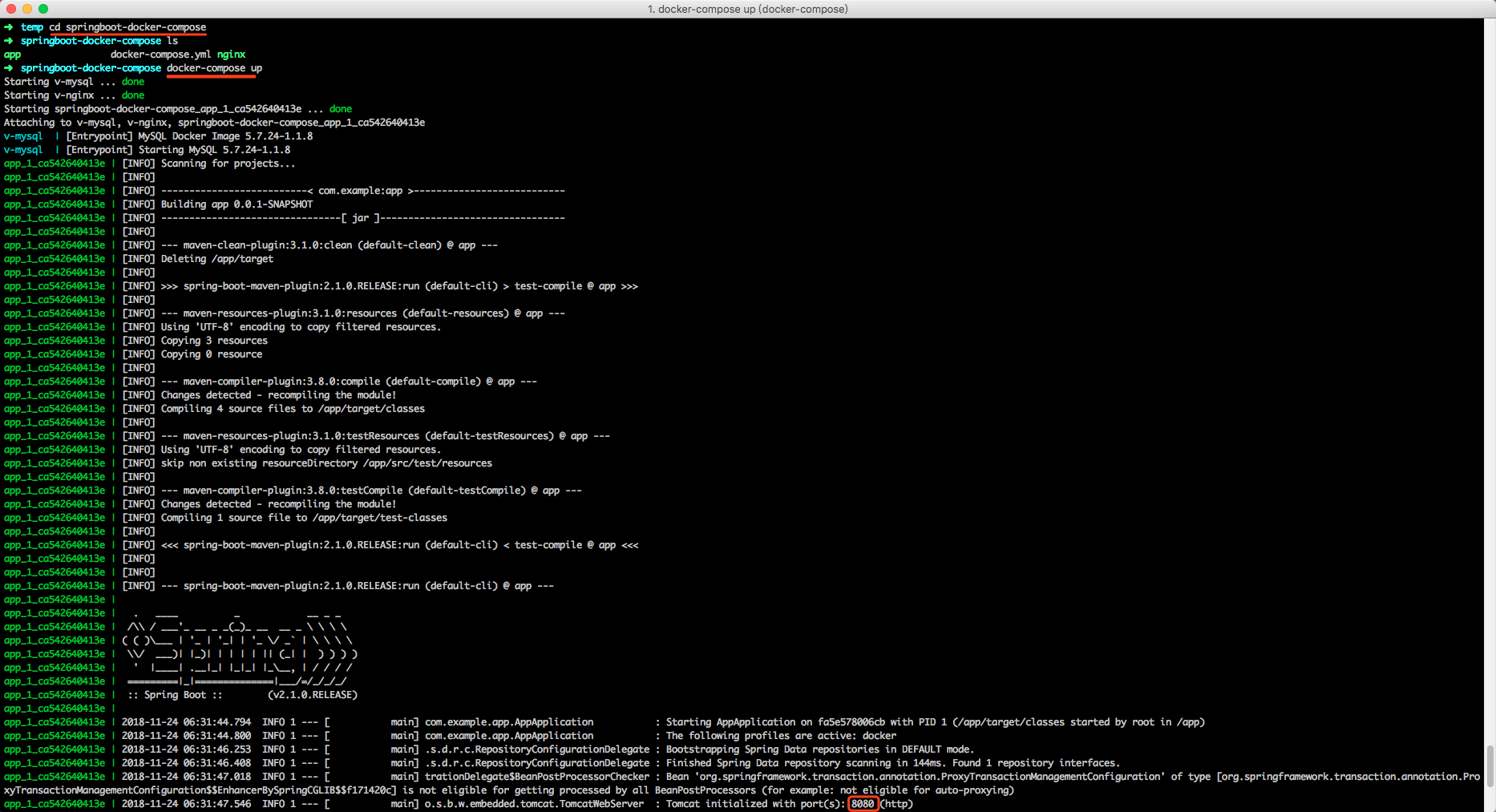Click 'maven-resources-plugin:3.1.0:testResources' log line
The height and width of the screenshot is (812, 1496).
385,436
